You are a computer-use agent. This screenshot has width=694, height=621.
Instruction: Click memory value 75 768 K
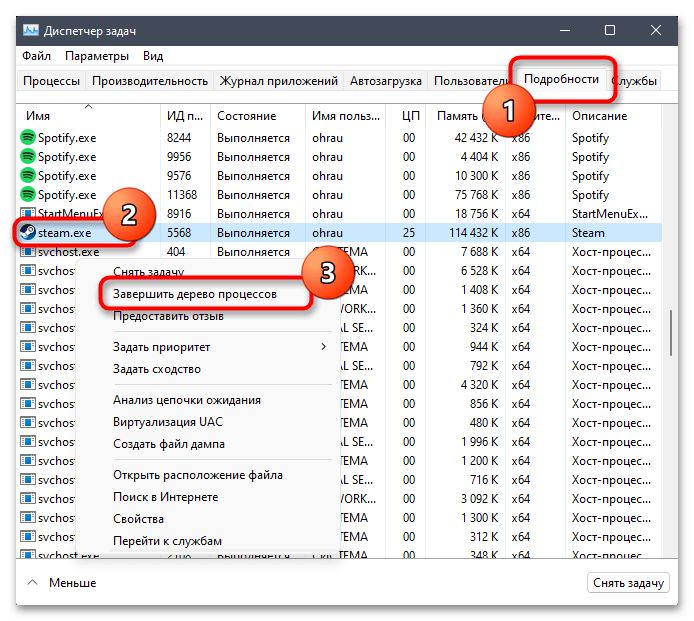476,195
